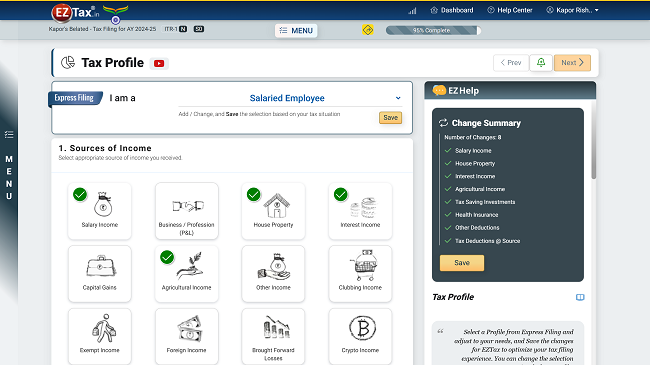Open the Salaried Employee profile dropdown
Image resolution: width=650 pixels, height=365 pixels.
pyautogui.click(x=290, y=98)
